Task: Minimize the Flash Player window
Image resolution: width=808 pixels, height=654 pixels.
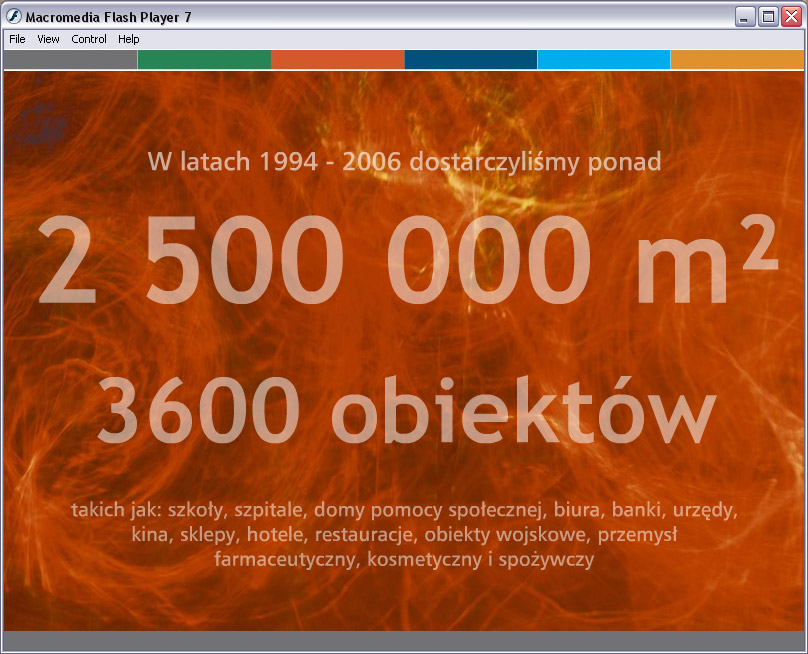Action: (x=745, y=17)
